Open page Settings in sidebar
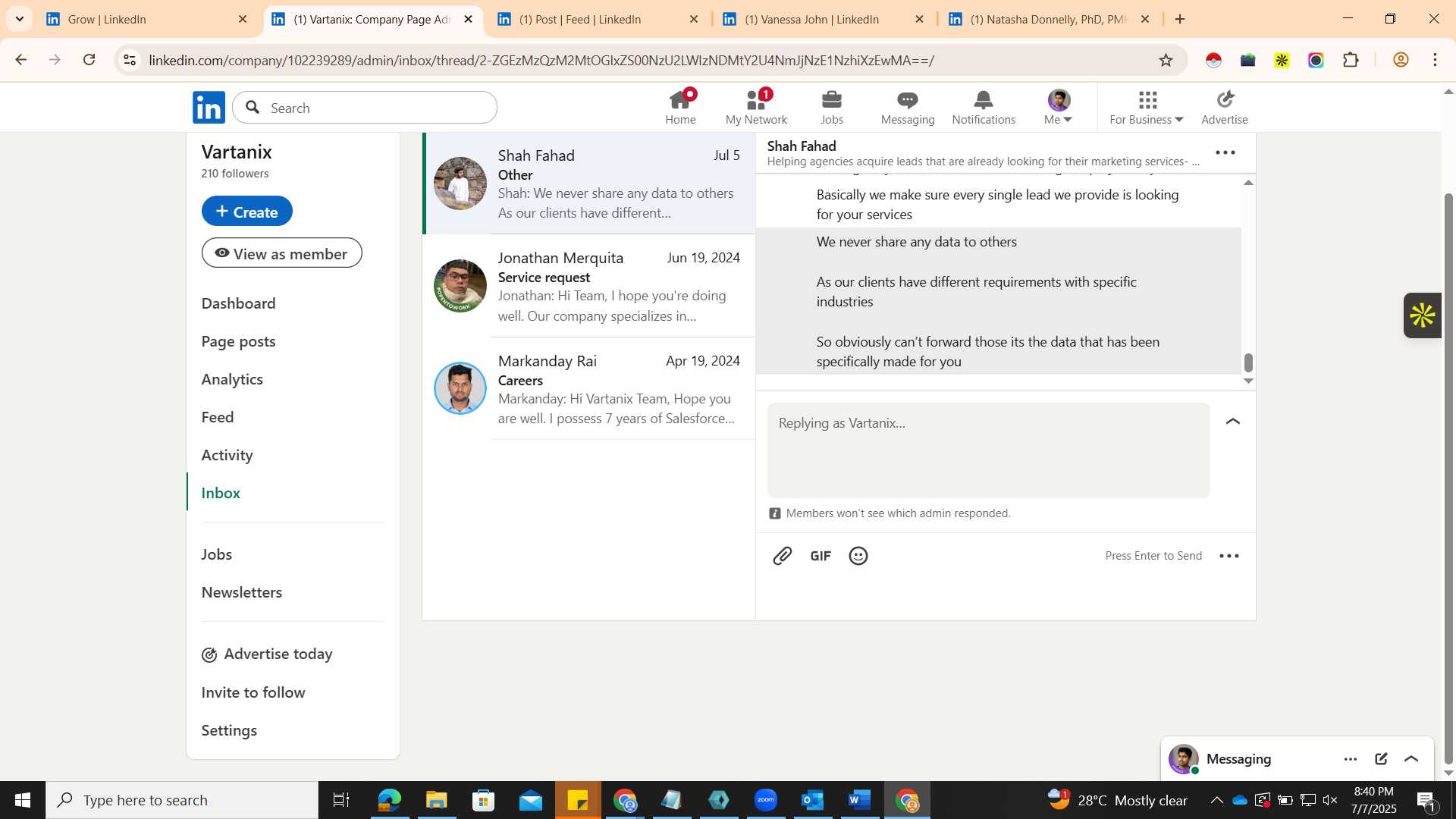 pyautogui.click(x=229, y=730)
